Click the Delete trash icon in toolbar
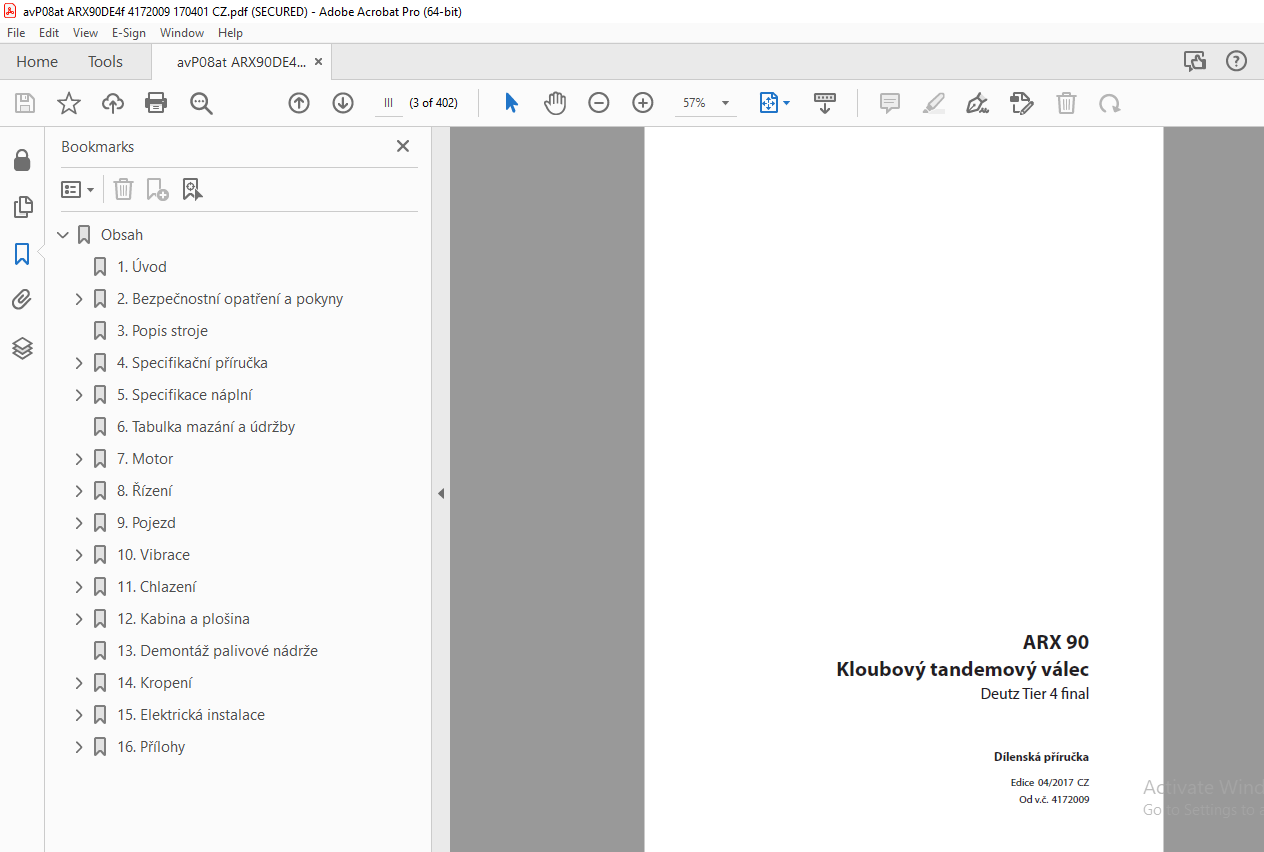Image resolution: width=1264 pixels, height=852 pixels. point(1067,103)
